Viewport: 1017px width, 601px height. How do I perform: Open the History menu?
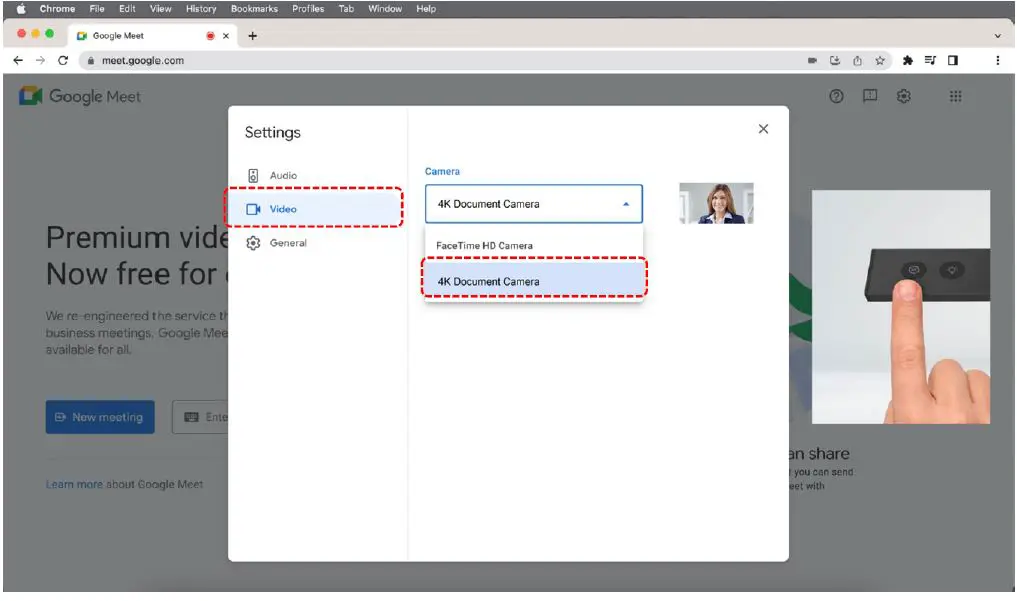pyautogui.click(x=201, y=9)
